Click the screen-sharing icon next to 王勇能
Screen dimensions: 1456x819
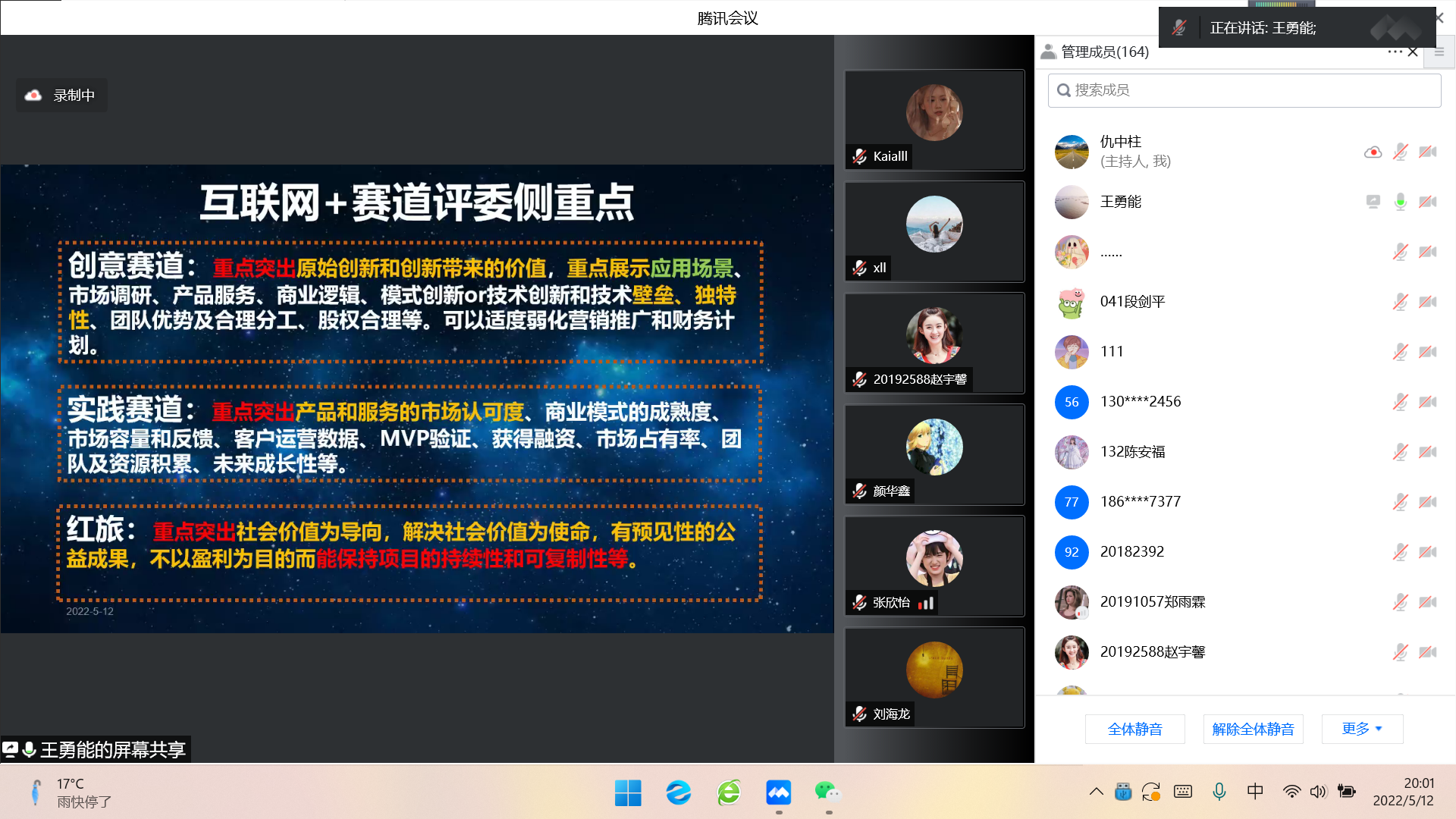(1373, 202)
